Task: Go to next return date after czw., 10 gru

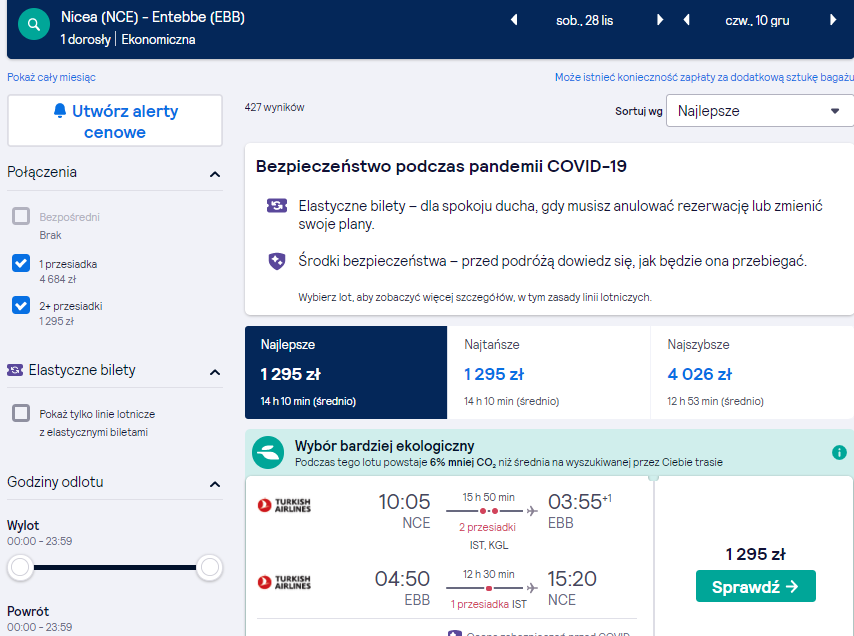Action: [x=833, y=20]
